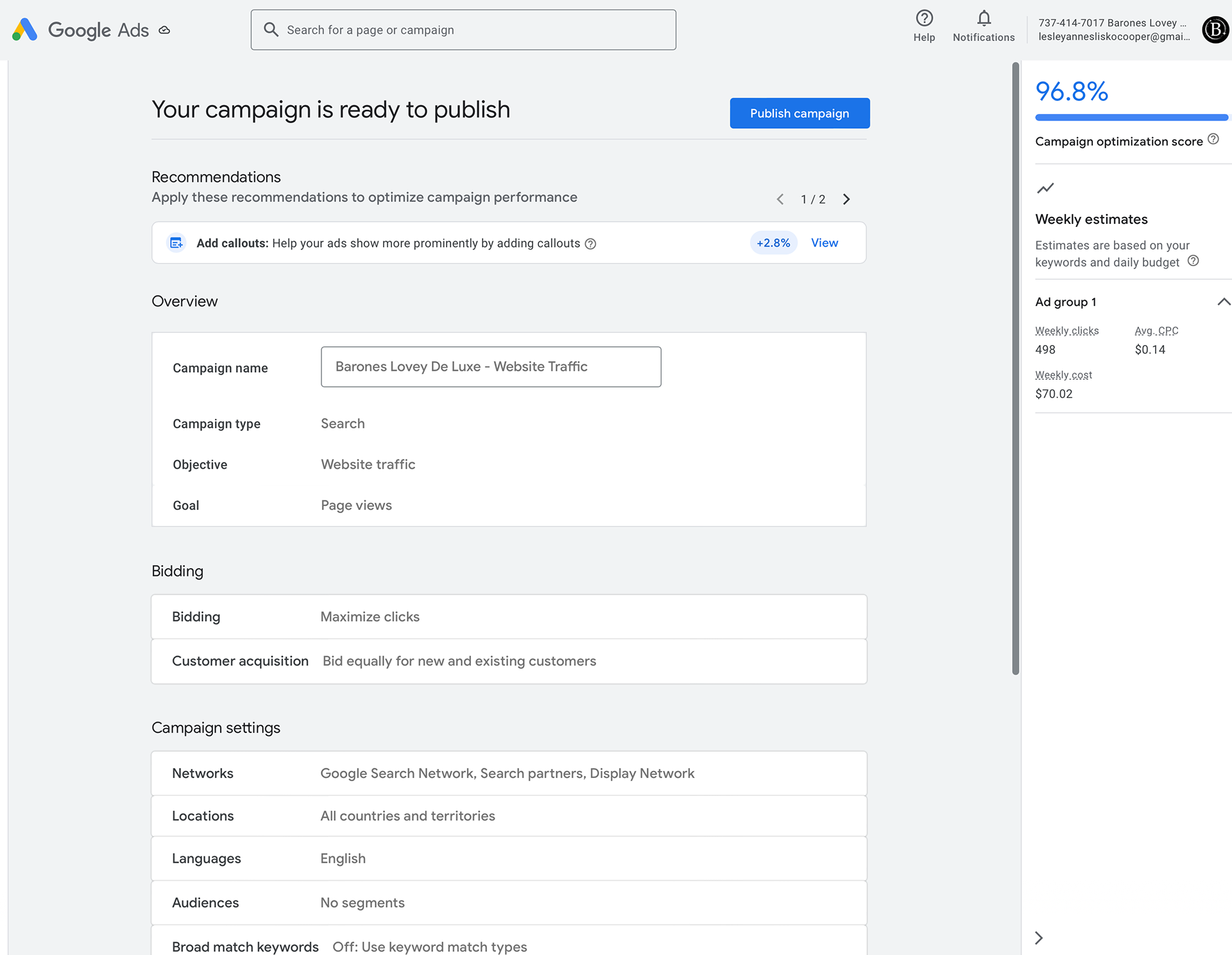Screen dimensions: 1232x955
Task: Collapse side panel with bottom chevron
Action: (1039, 938)
